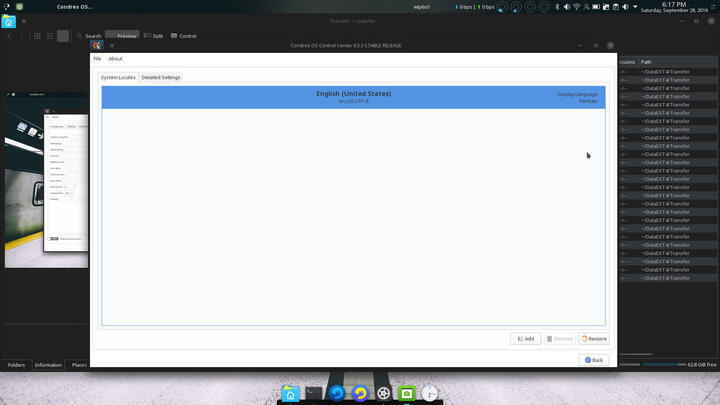
Task: Click the clock showing 6:17 PM
Action: (674, 7)
